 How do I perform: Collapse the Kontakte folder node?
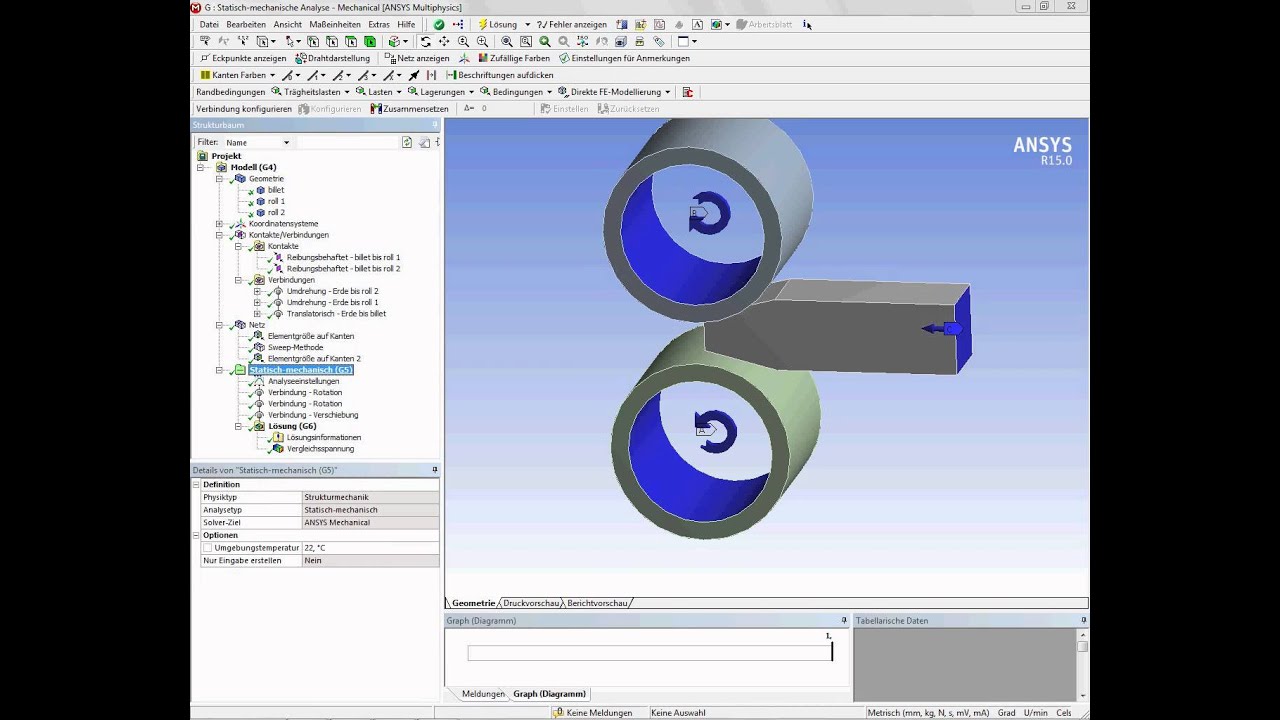click(238, 246)
